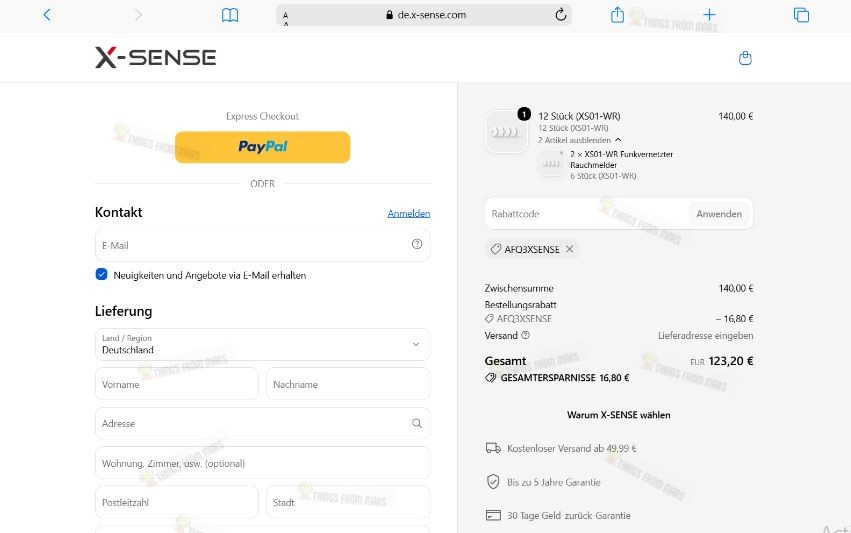This screenshot has height=533, width=851.
Task: Tap the text size AA icon in address bar
Action: (x=285, y=18)
